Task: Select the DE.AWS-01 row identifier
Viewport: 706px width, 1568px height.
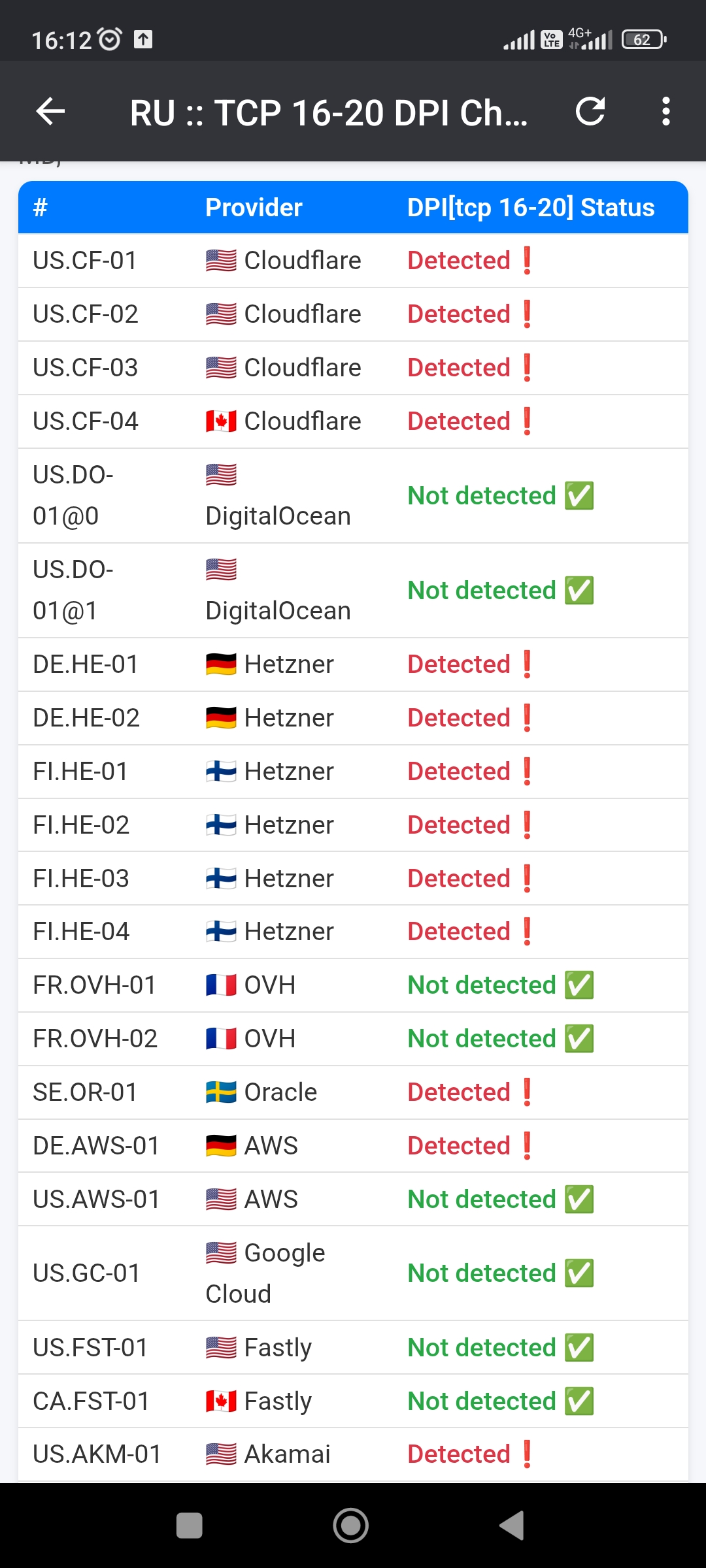Action: tap(96, 1146)
